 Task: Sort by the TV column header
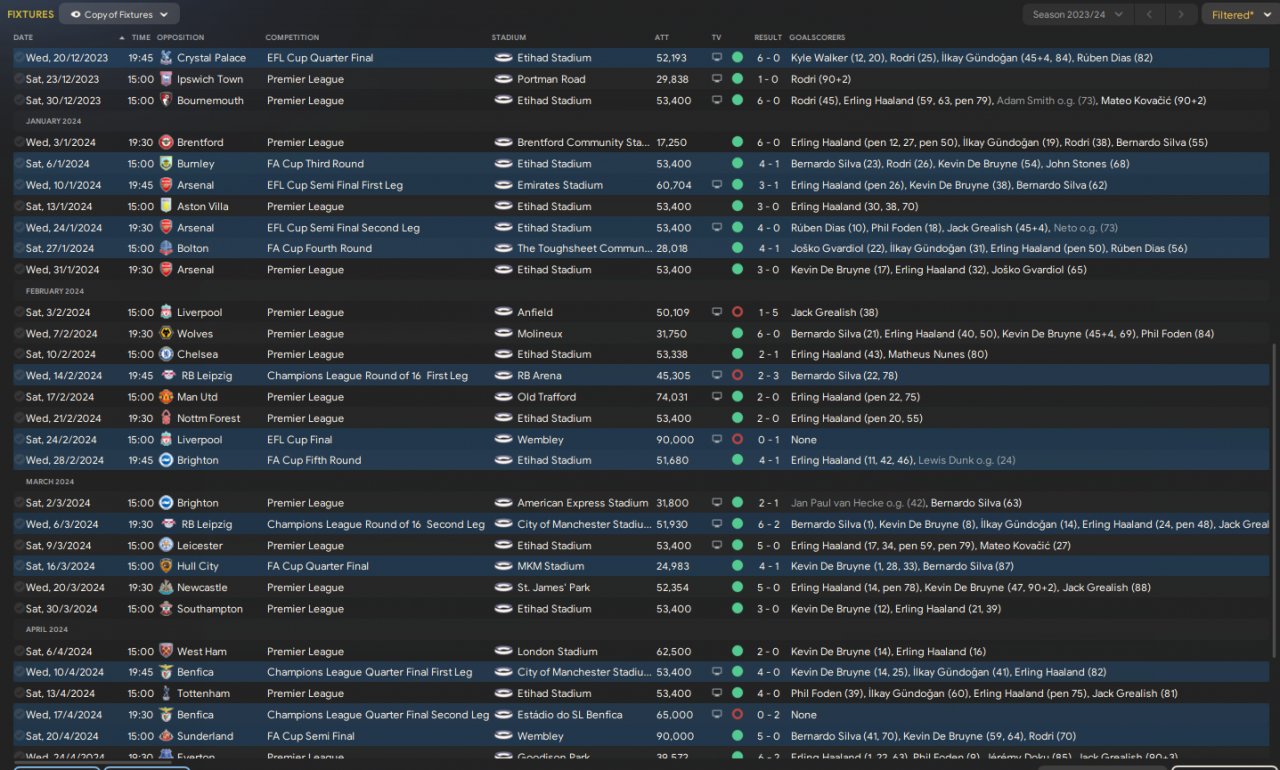point(716,38)
